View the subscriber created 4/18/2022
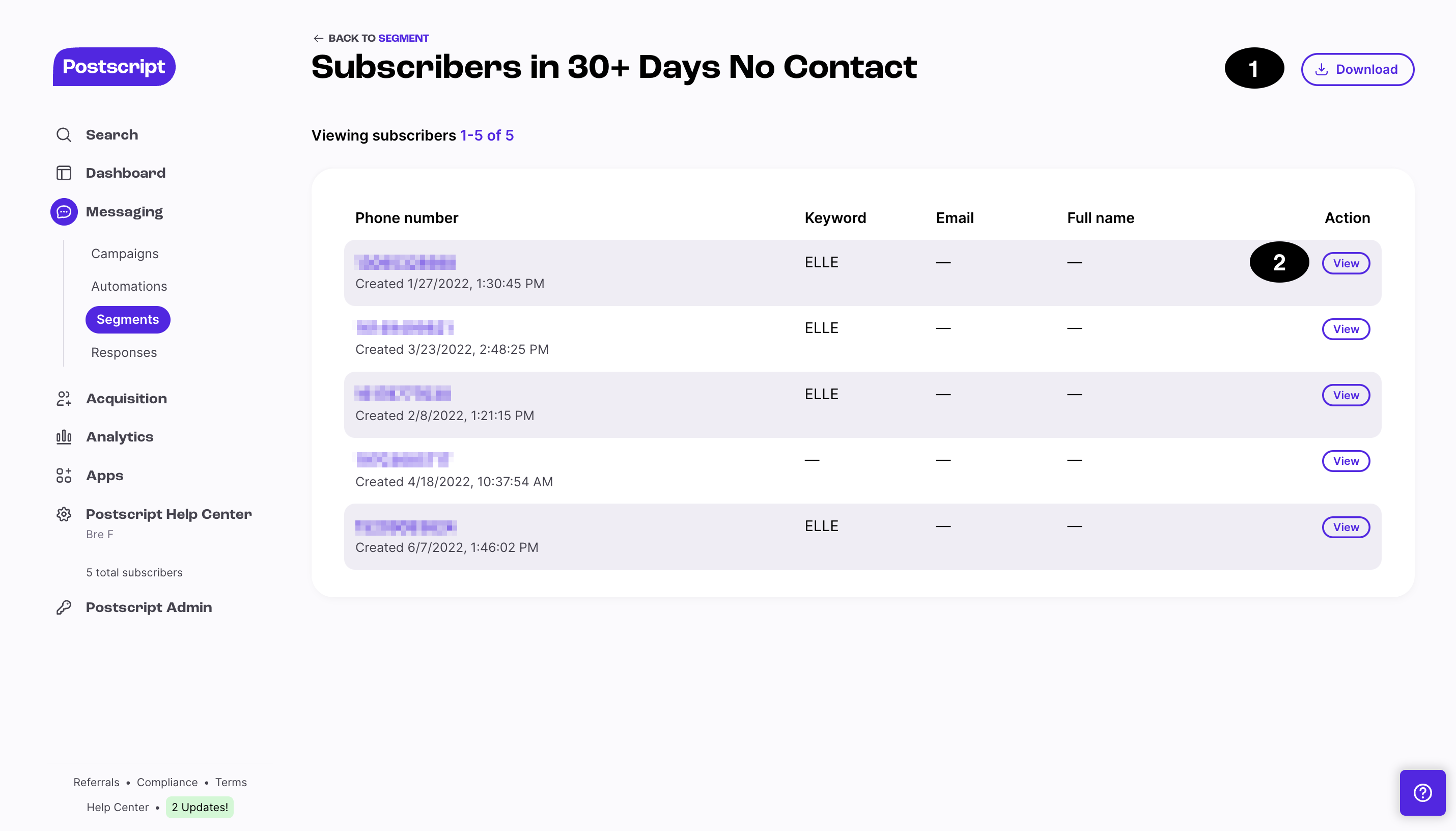The width and height of the screenshot is (1456, 831). click(x=1346, y=461)
